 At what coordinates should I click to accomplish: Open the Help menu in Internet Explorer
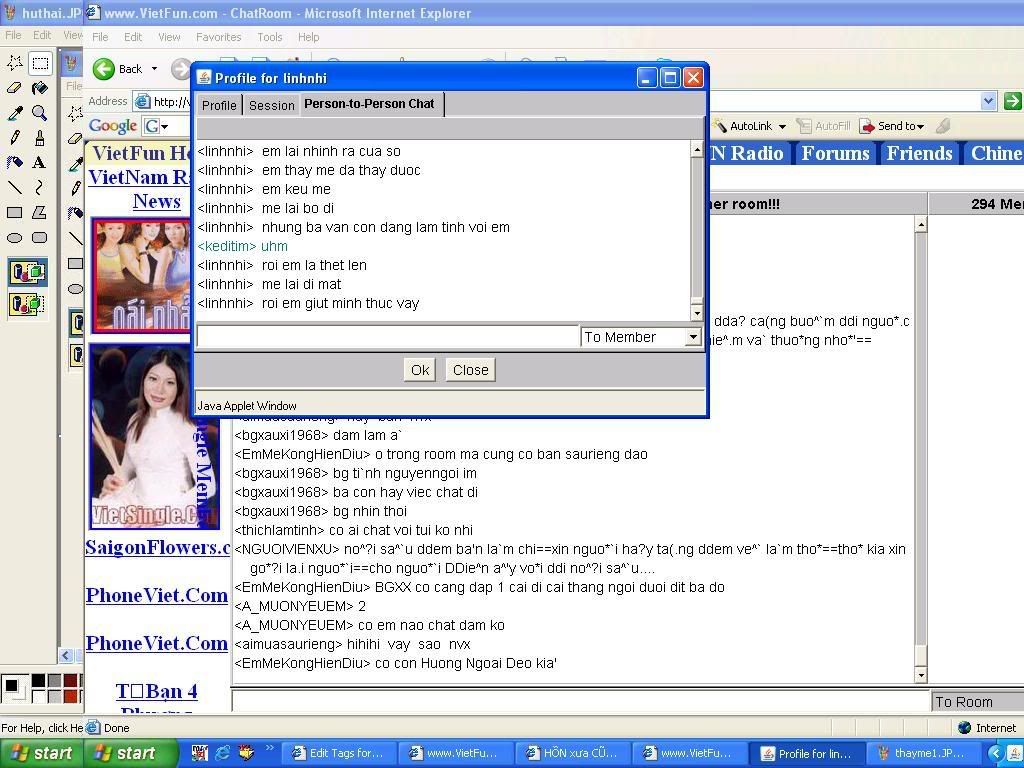tap(309, 37)
